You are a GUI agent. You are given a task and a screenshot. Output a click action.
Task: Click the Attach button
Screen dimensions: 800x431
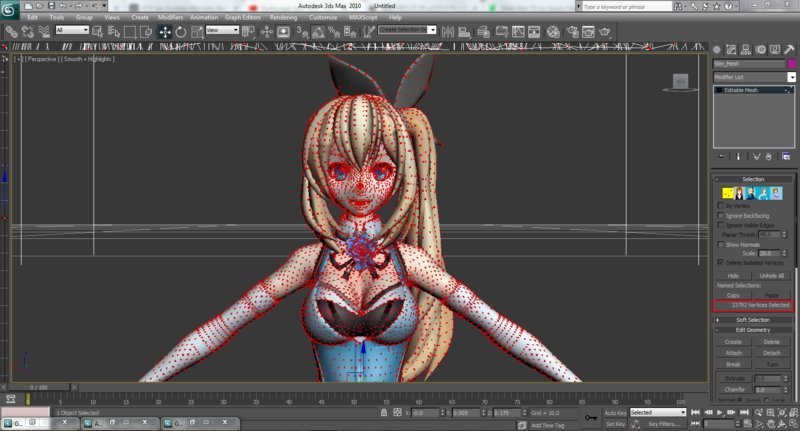(x=733, y=353)
